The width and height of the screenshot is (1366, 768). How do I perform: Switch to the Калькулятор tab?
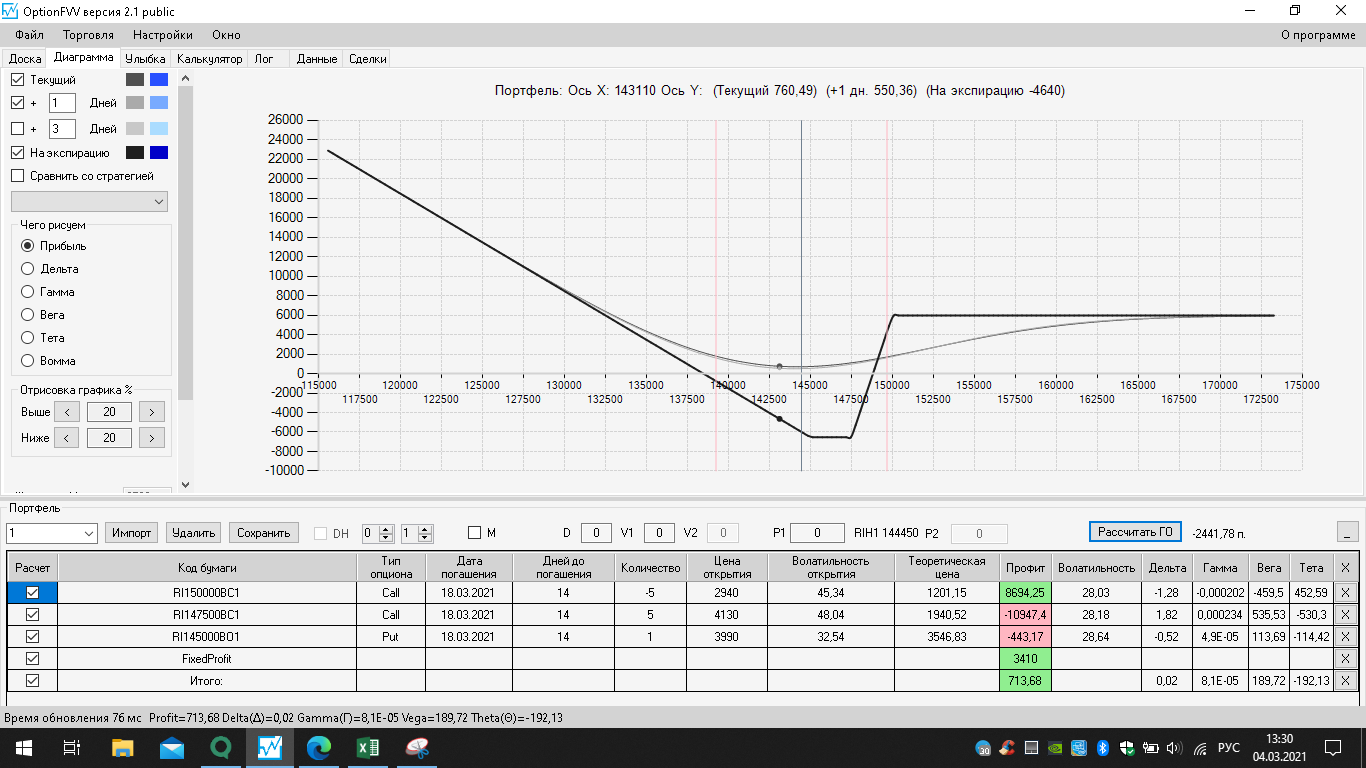point(210,59)
